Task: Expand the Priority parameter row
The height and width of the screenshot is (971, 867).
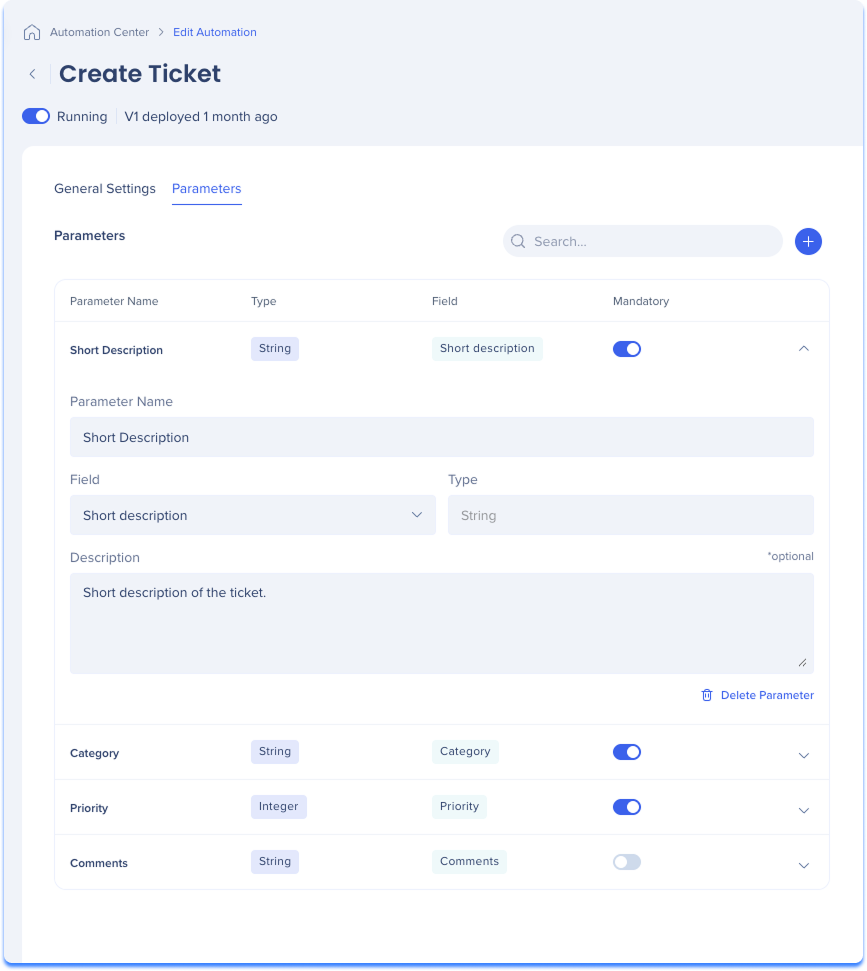Action: (804, 811)
